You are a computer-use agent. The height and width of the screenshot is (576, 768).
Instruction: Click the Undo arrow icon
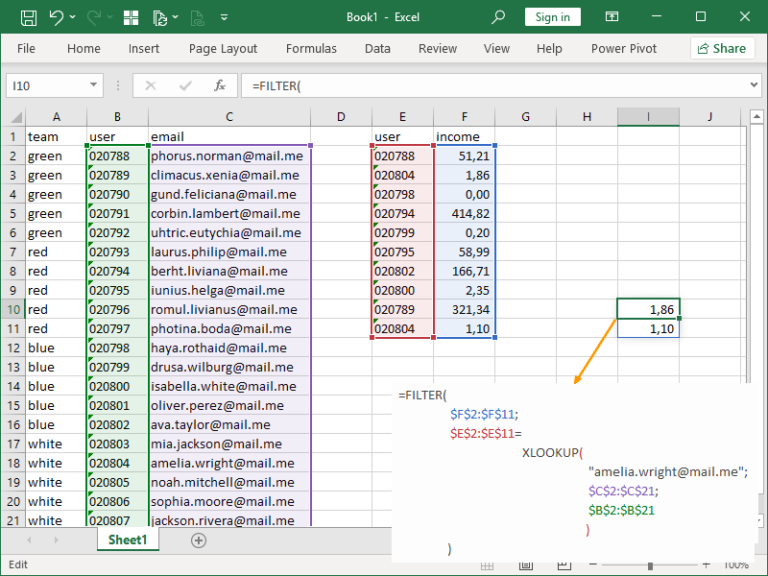click(56, 18)
